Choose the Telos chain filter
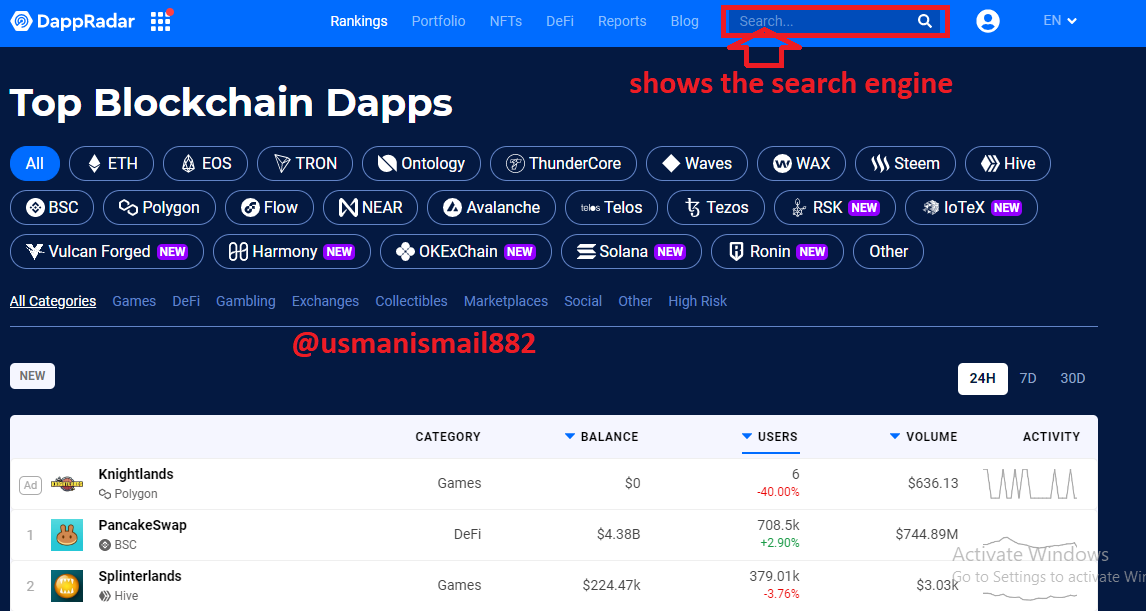Viewport: 1146px width, 611px height. point(611,208)
